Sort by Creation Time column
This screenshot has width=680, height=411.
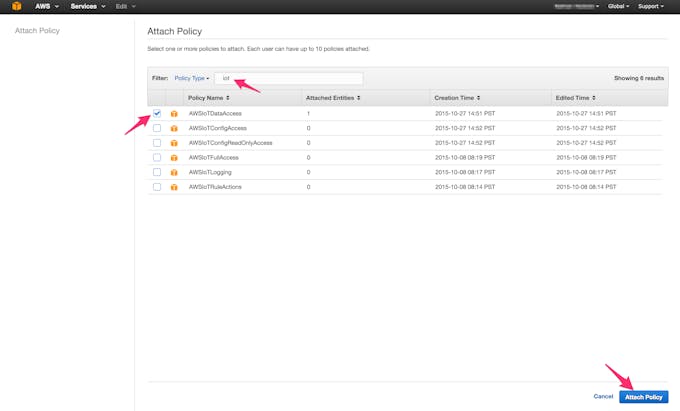pyautogui.click(x=457, y=98)
